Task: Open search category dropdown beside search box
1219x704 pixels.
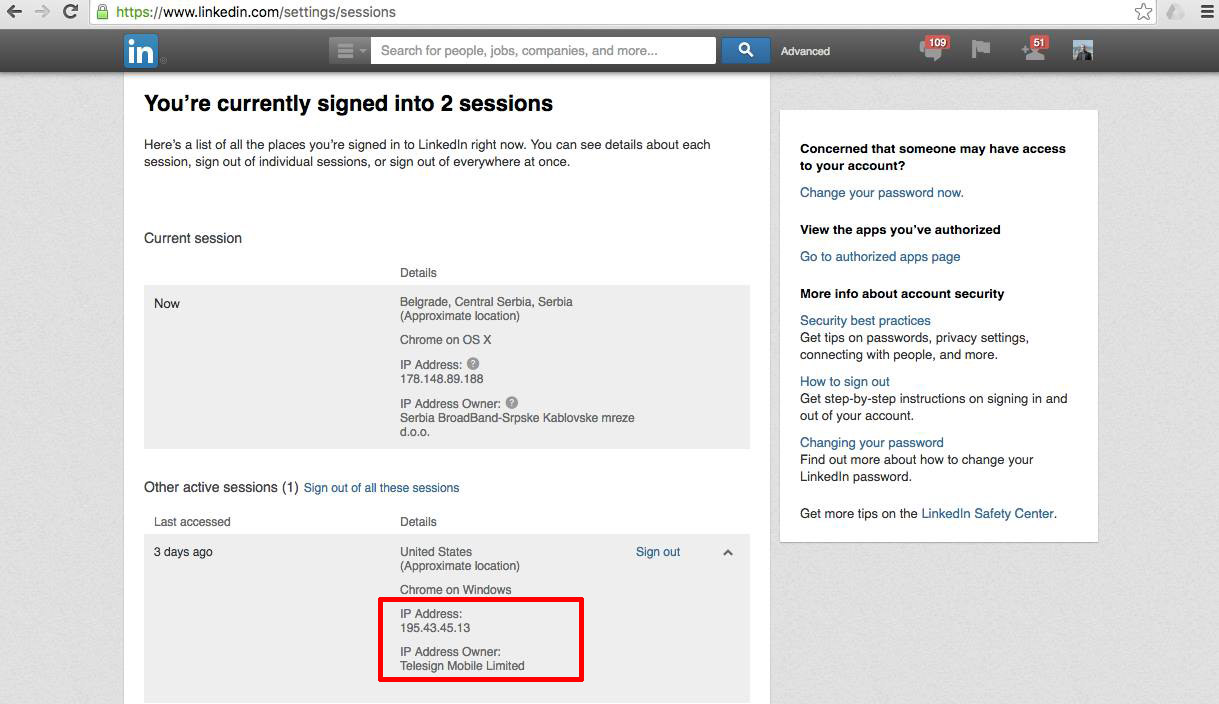Action: click(x=349, y=51)
